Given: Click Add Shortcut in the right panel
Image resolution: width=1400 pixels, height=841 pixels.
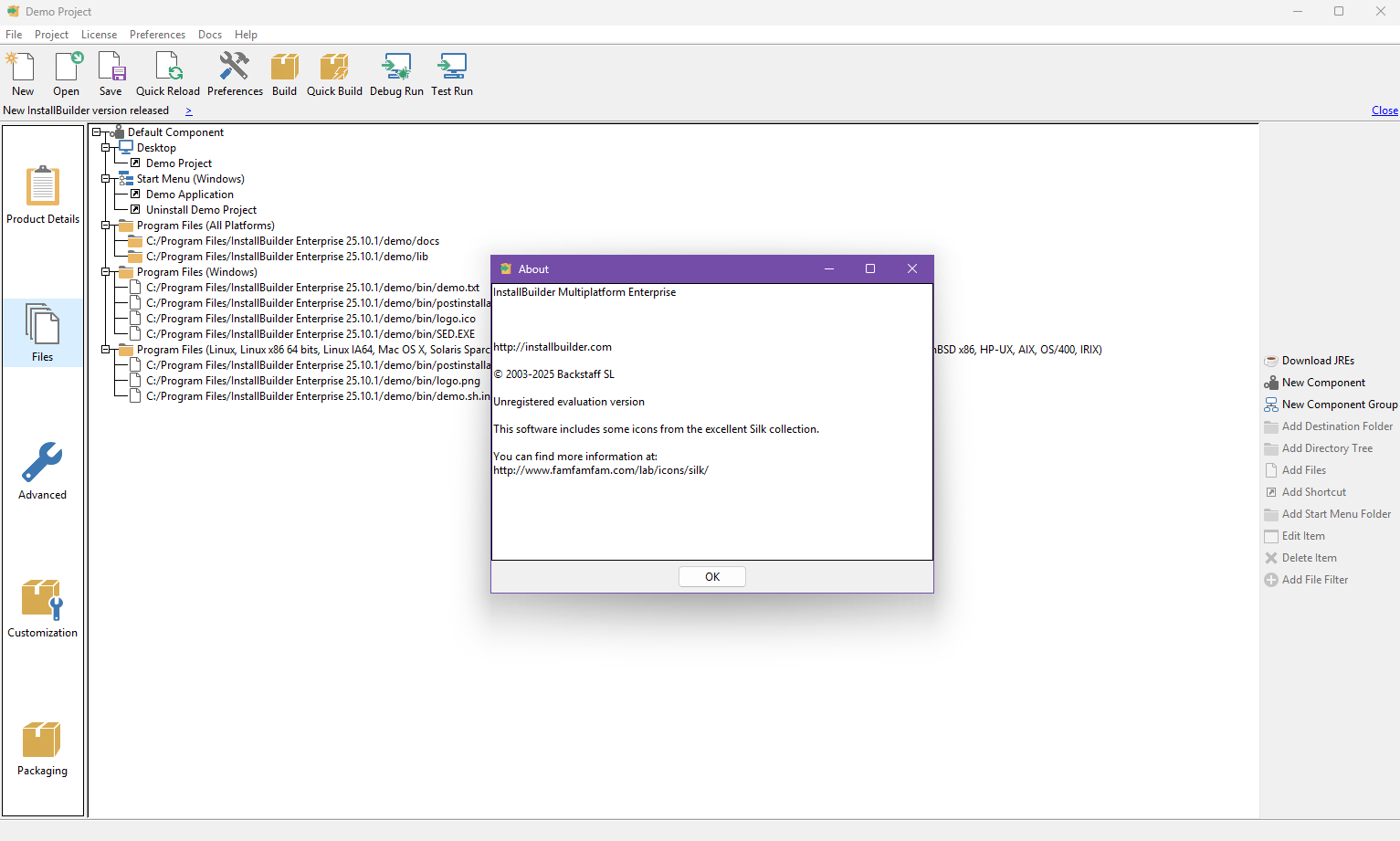Looking at the screenshot, I should click(1305, 492).
